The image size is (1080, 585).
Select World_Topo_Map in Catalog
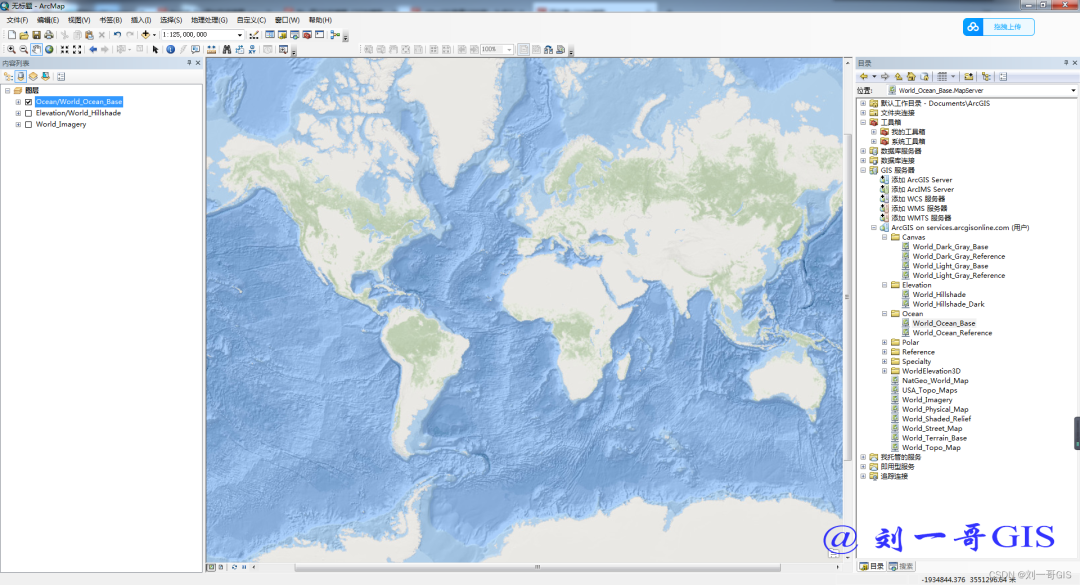[x=931, y=448]
